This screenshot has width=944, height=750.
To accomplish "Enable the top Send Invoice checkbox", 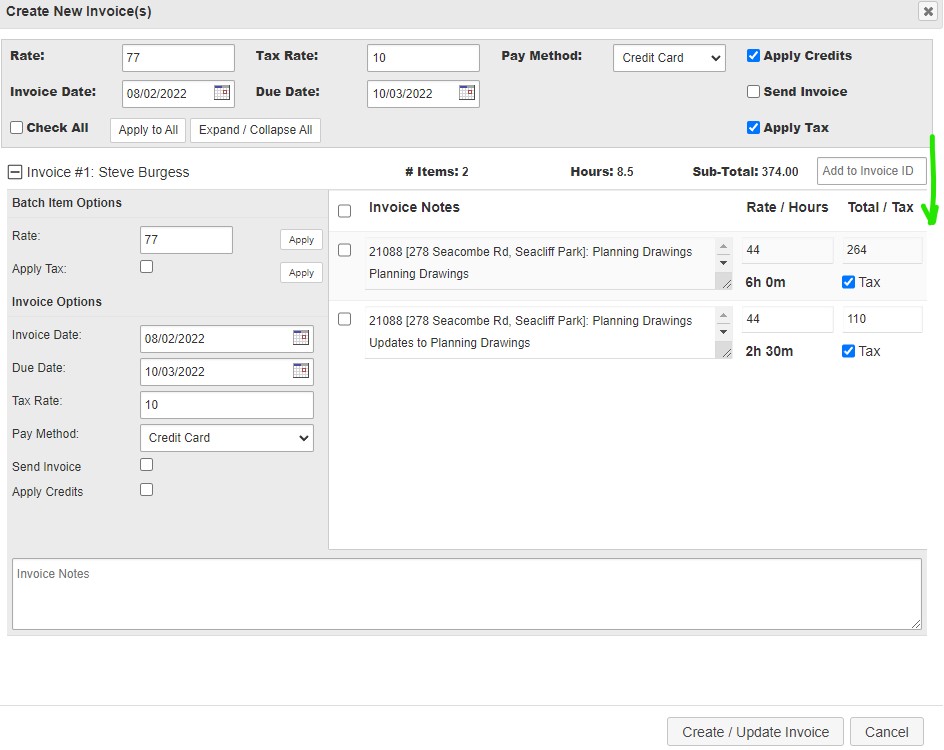I will point(754,92).
